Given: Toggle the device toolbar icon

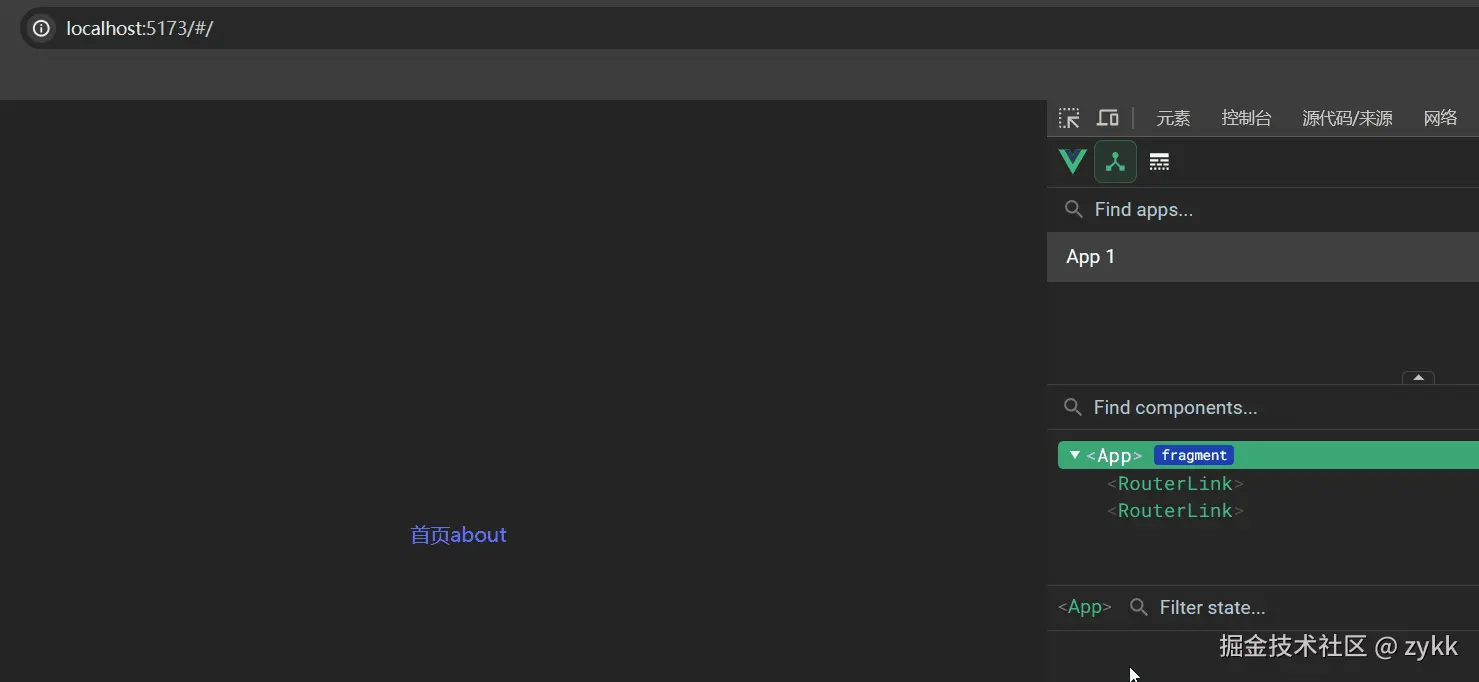Looking at the screenshot, I should 1107,117.
